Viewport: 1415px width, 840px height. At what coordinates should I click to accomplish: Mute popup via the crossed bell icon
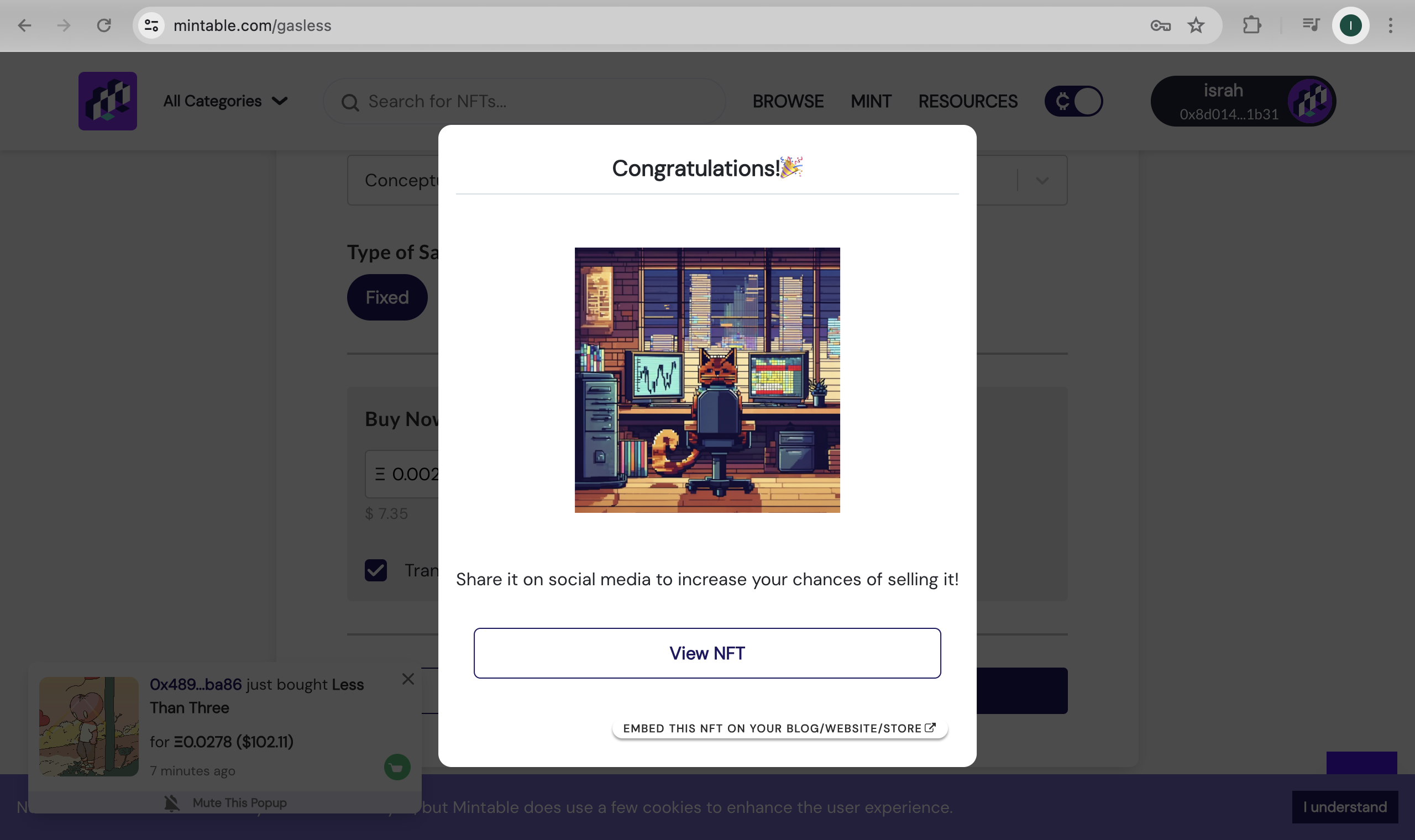[171, 802]
